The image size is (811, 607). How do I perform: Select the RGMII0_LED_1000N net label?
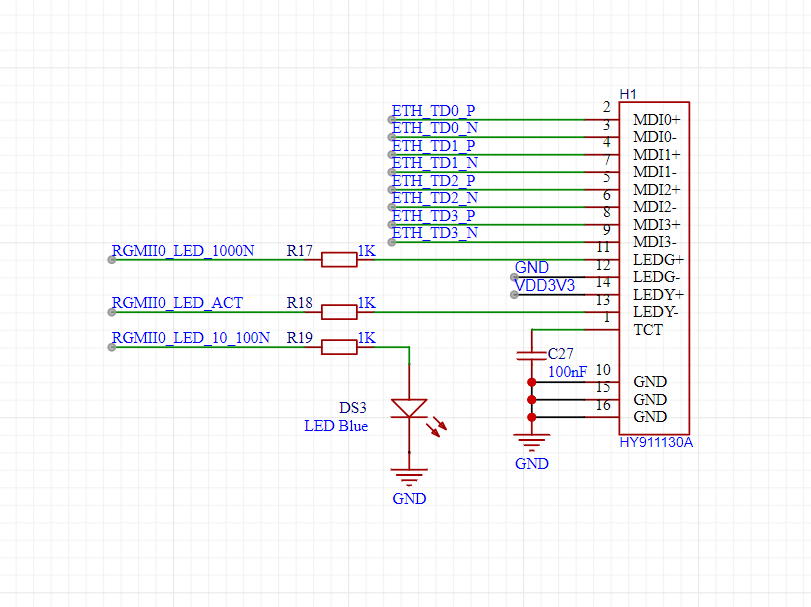click(x=183, y=251)
